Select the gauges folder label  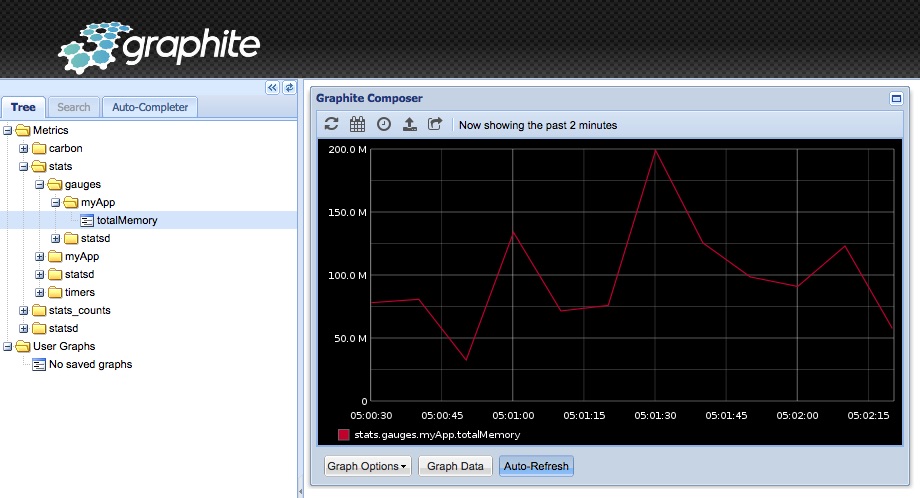tap(83, 184)
